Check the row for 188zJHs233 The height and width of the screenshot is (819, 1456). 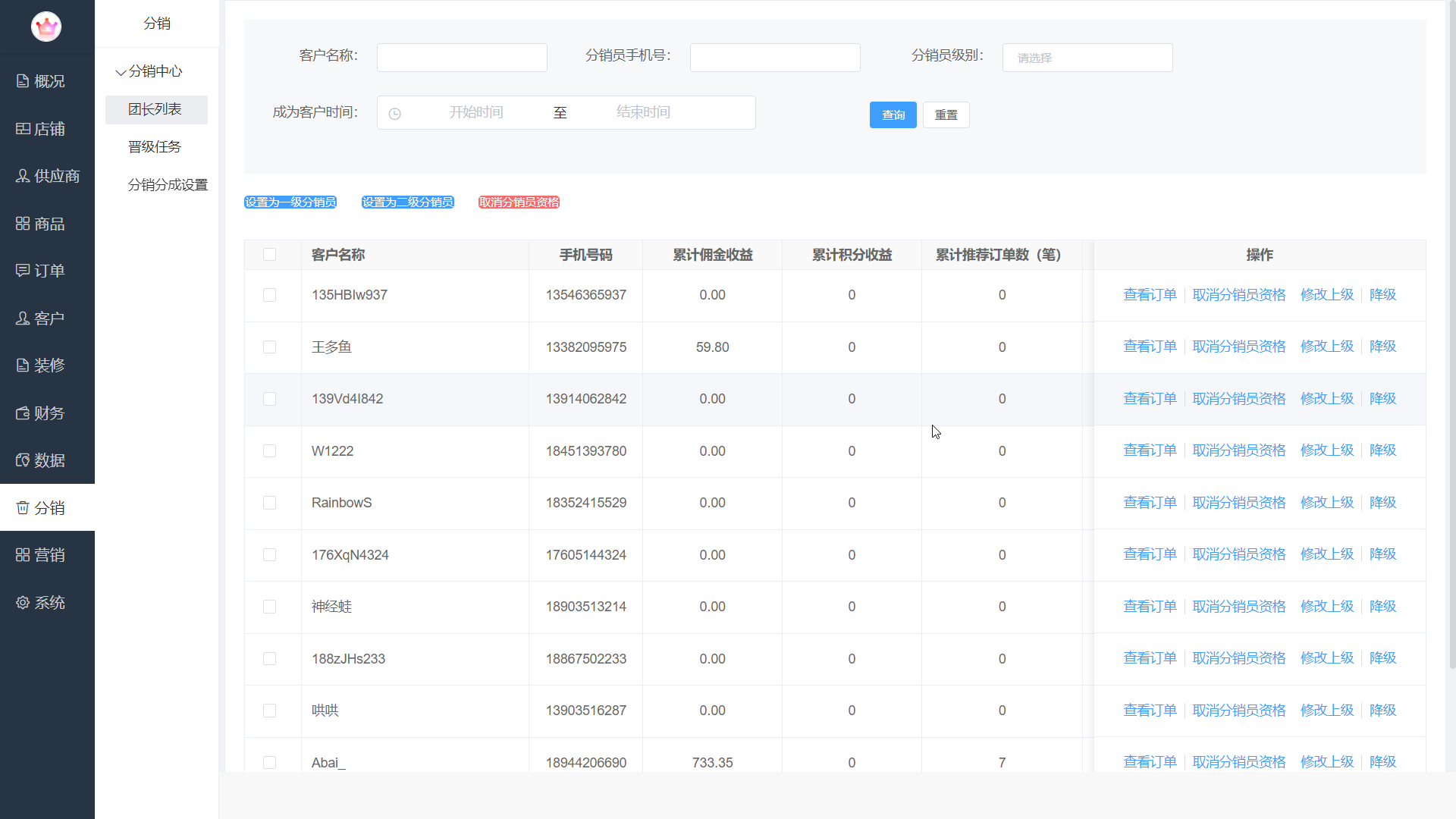pyautogui.click(x=269, y=659)
